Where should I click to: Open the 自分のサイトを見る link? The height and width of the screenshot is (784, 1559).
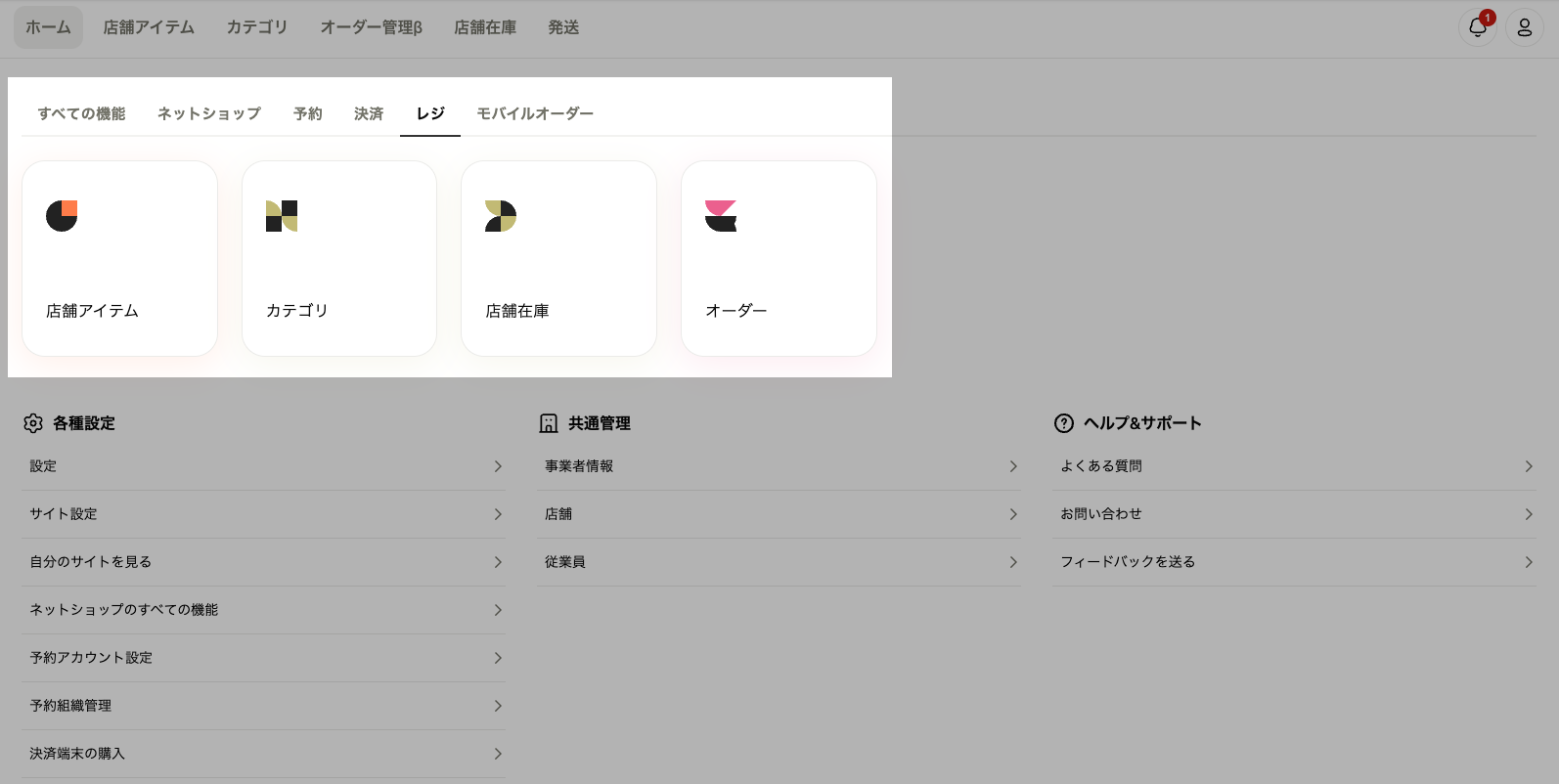pos(264,562)
